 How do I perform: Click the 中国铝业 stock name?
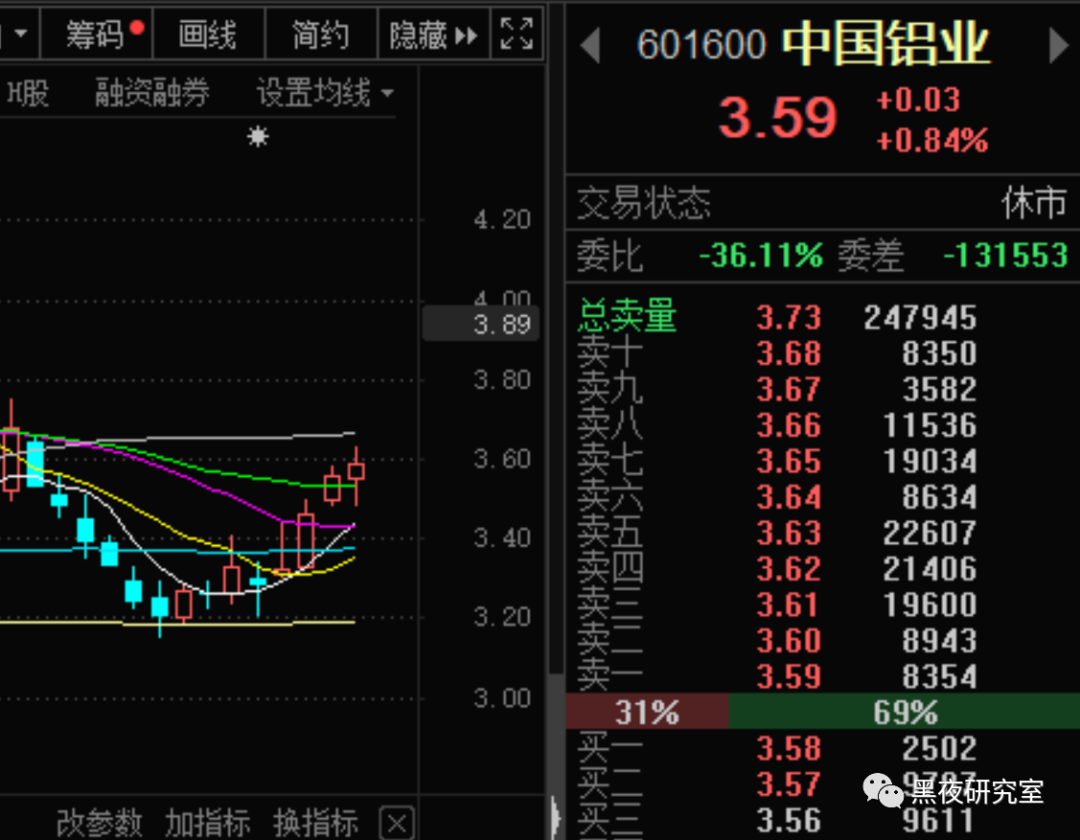click(886, 43)
